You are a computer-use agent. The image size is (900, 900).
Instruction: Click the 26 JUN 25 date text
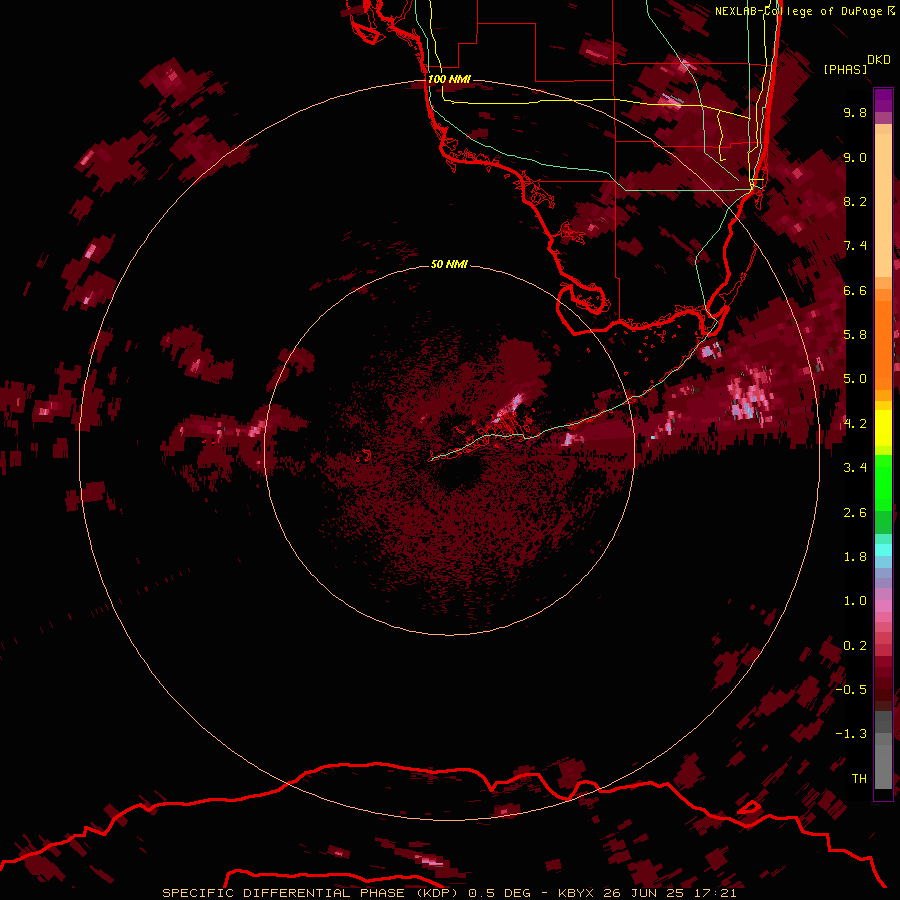[x=645, y=893]
